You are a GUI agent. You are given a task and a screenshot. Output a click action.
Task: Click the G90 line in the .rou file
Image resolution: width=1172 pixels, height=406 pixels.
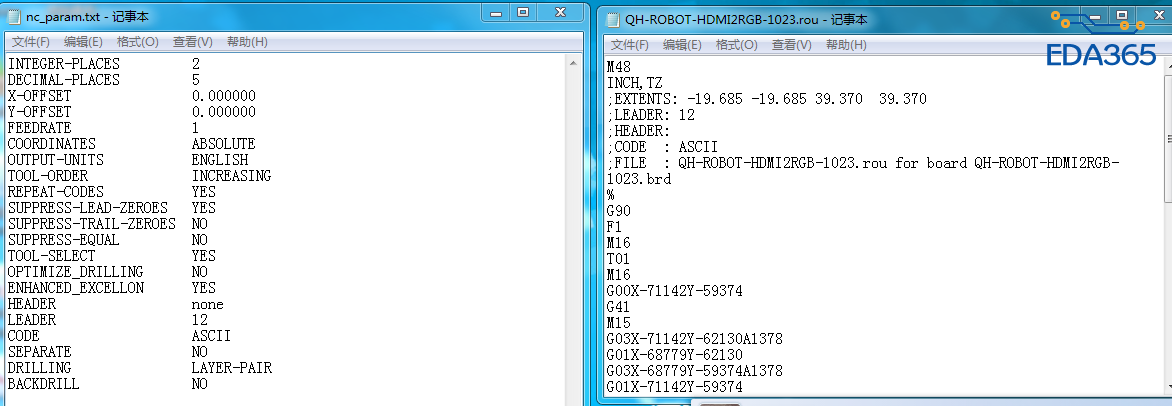[x=619, y=211]
